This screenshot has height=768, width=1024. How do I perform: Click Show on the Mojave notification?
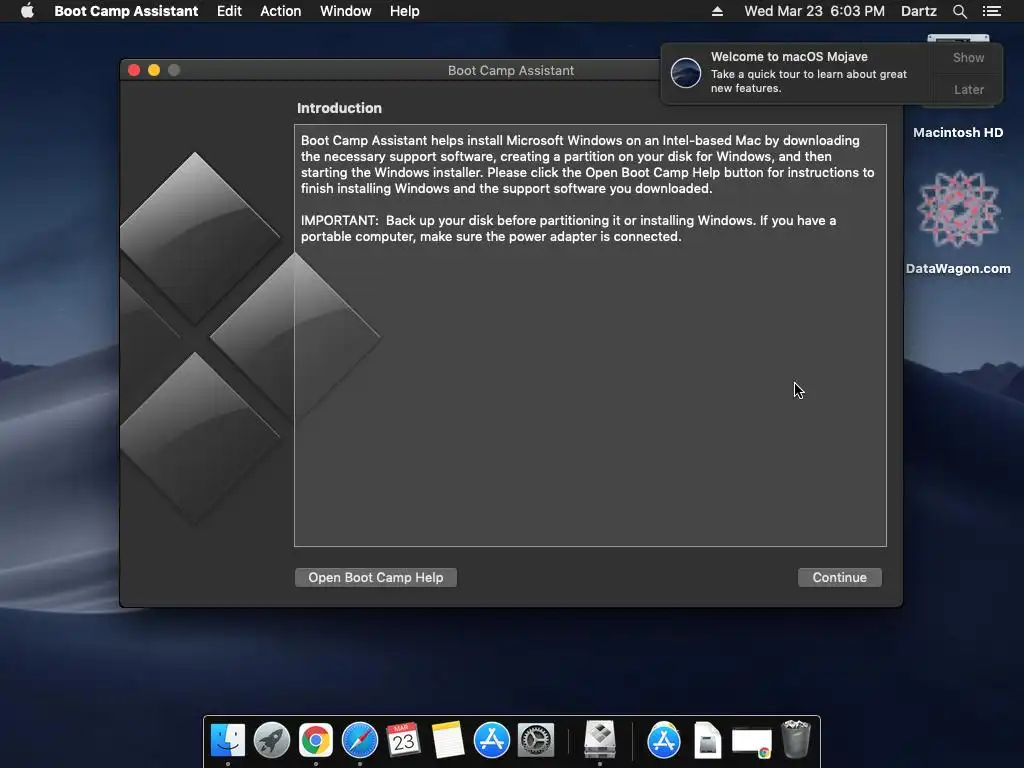click(x=968, y=57)
